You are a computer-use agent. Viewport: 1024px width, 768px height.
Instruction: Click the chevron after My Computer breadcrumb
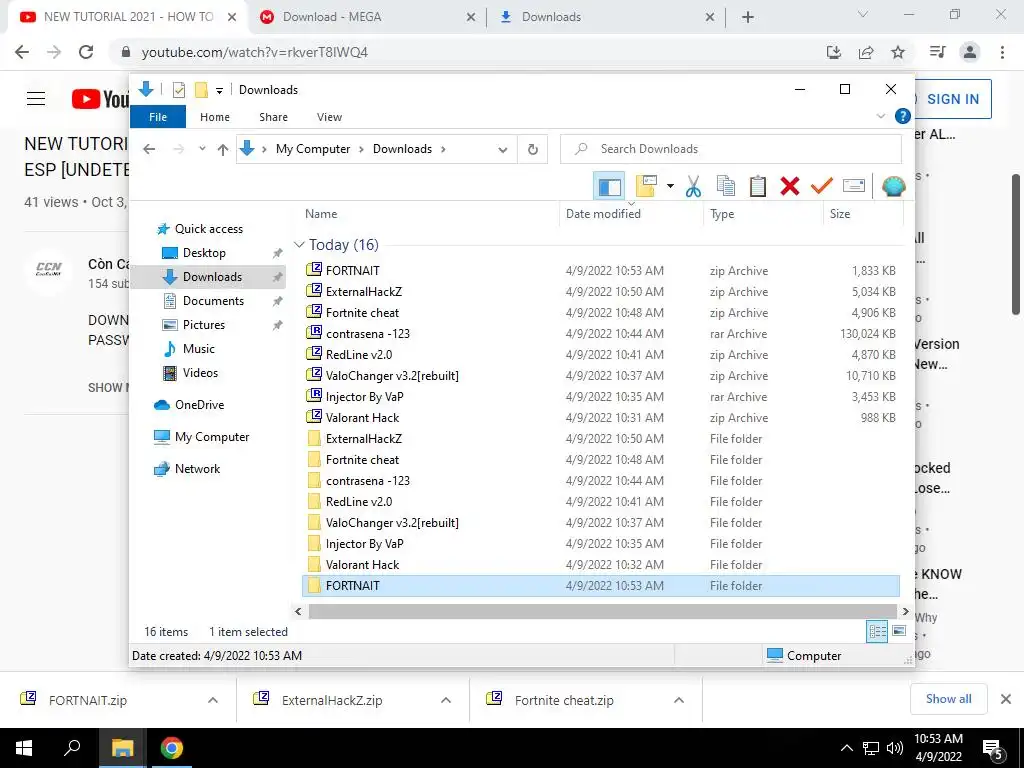pyautogui.click(x=361, y=149)
